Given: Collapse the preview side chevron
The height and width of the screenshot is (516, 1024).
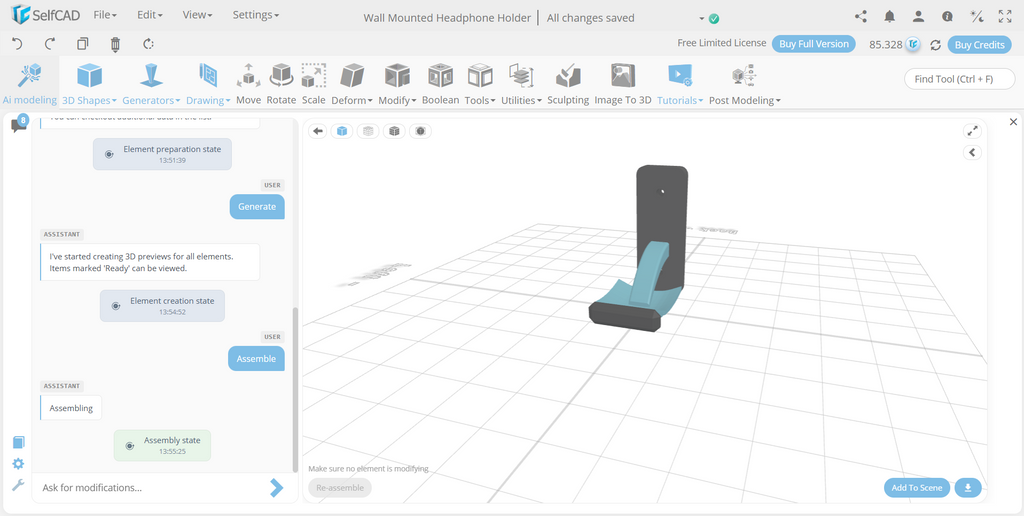Looking at the screenshot, I should (972, 152).
